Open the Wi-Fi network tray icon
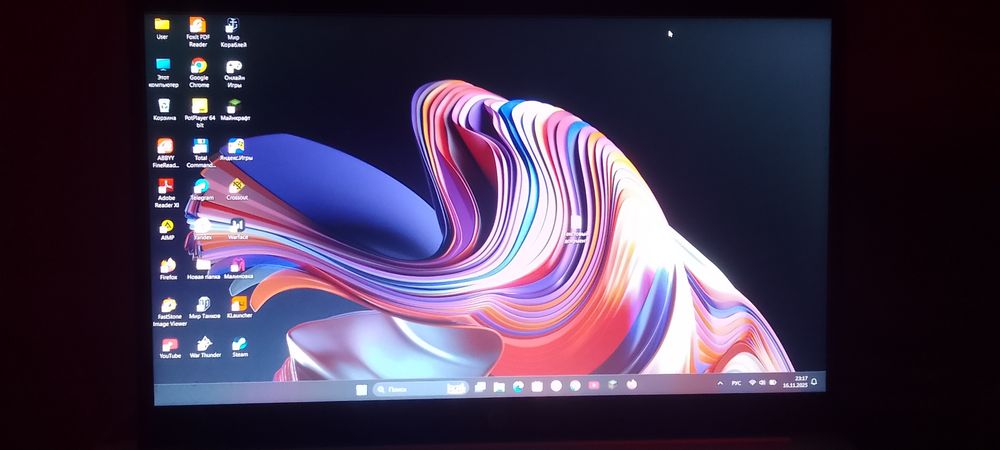Image resolution: width=1000 pixels, height=450 pixels. click(752, 382)
